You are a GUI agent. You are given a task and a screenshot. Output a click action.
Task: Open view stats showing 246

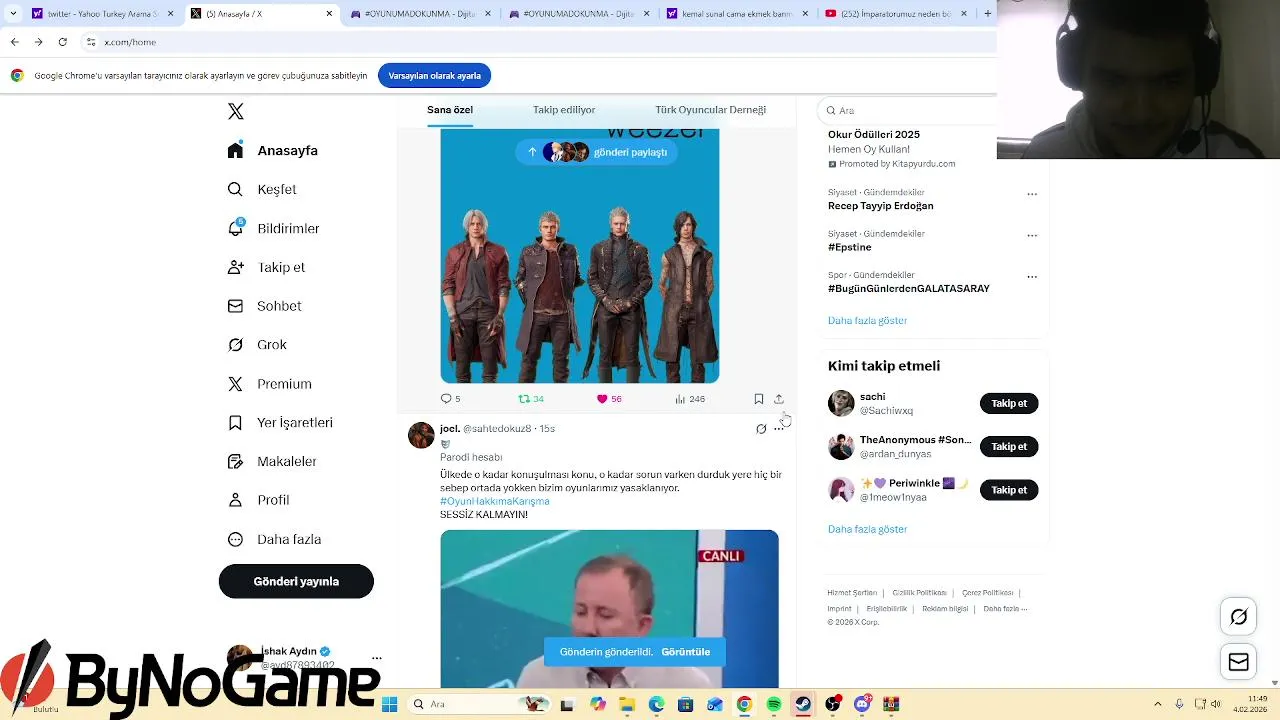[690, 399]
